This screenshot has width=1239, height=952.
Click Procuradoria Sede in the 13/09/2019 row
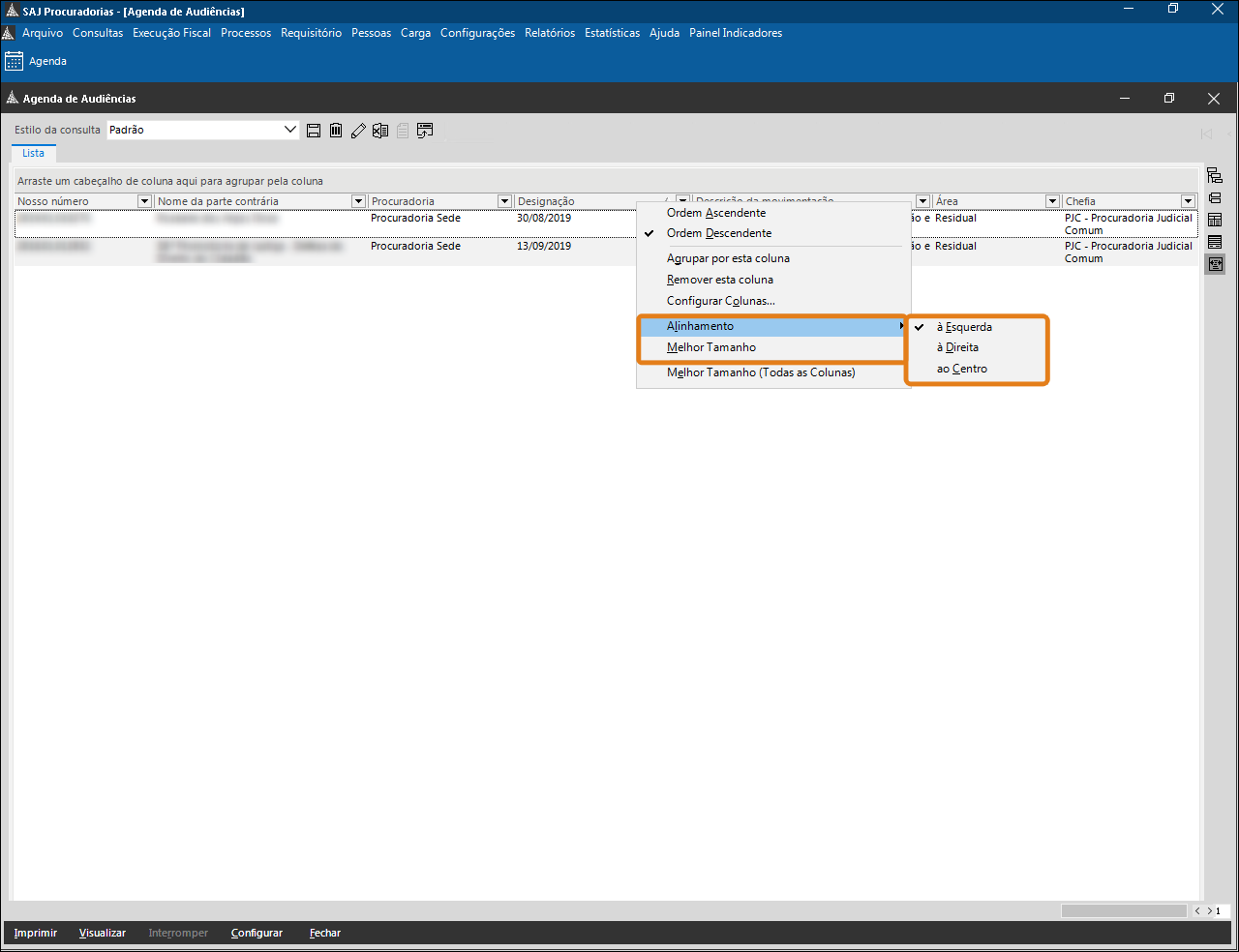click(x=415, y=246)
